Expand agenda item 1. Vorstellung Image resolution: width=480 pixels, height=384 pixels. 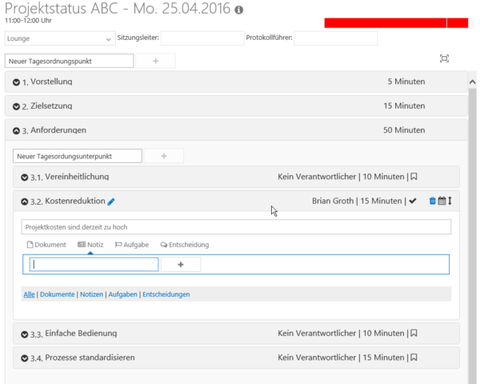(16, 82)
